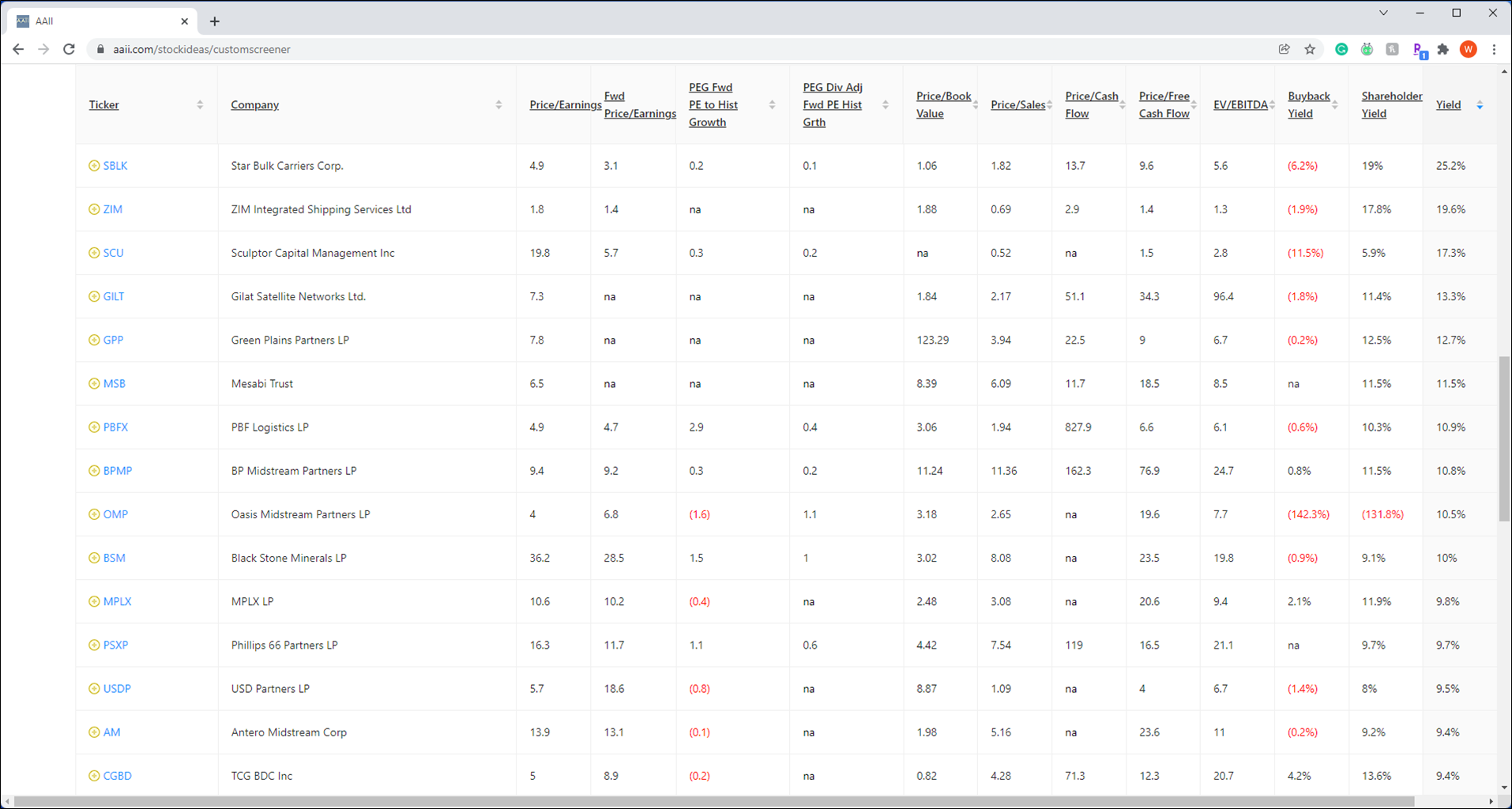Open the GILT ticker link
1512x809 pixels.
[114, 296]
